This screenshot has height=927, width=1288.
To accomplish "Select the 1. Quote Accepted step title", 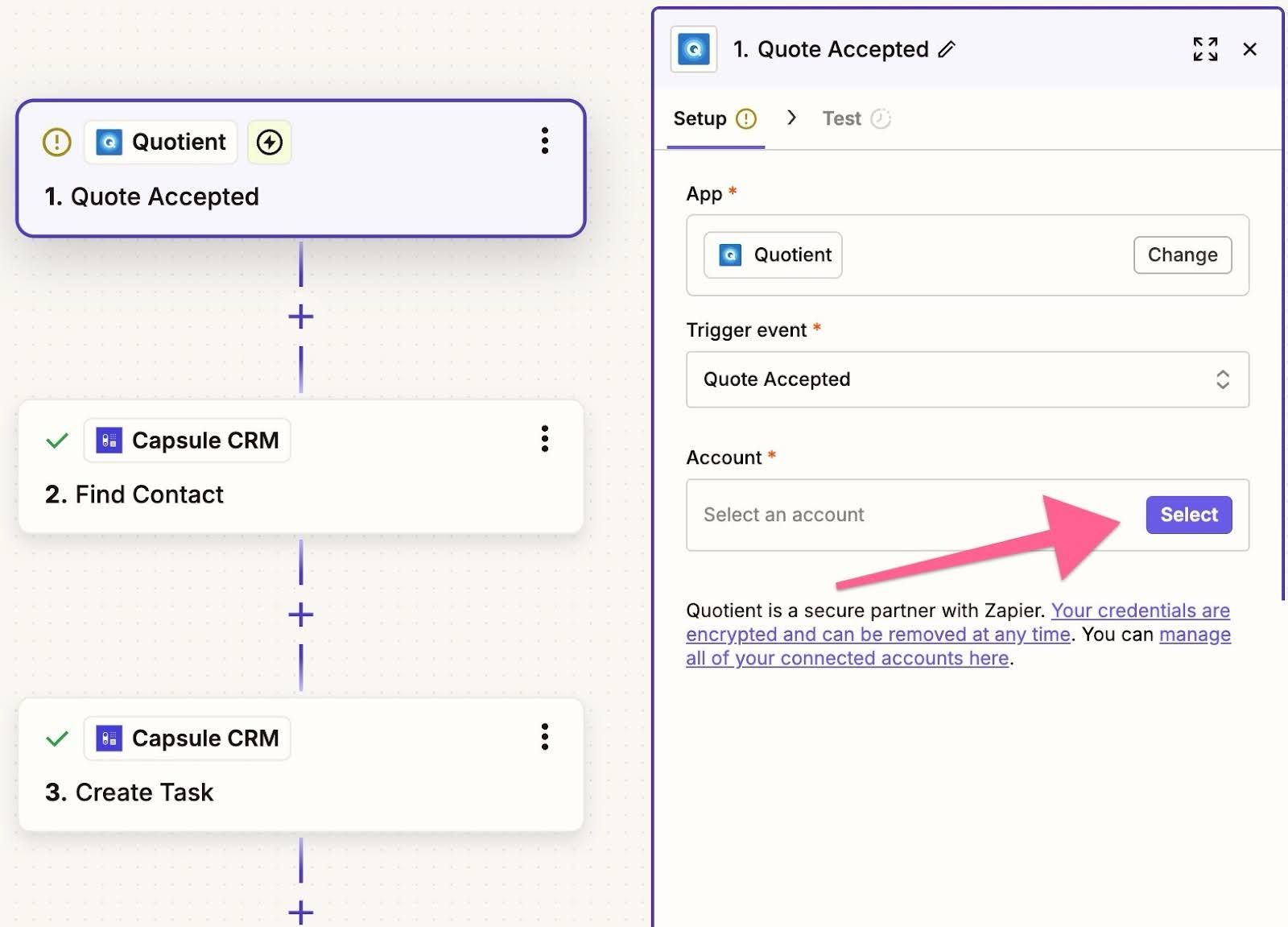I will point(152,197).
